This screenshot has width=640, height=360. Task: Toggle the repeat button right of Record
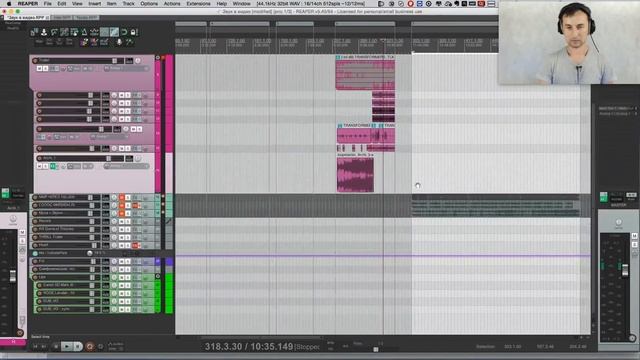coord(100,347)
